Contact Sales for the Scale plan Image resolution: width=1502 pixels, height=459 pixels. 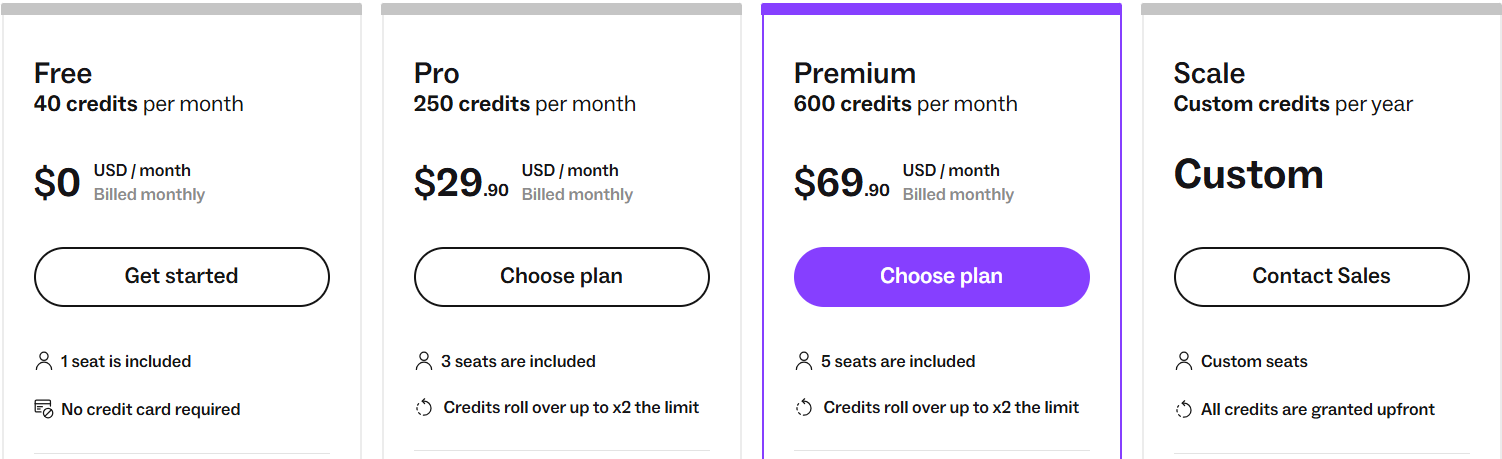[x=1321, y=276]
